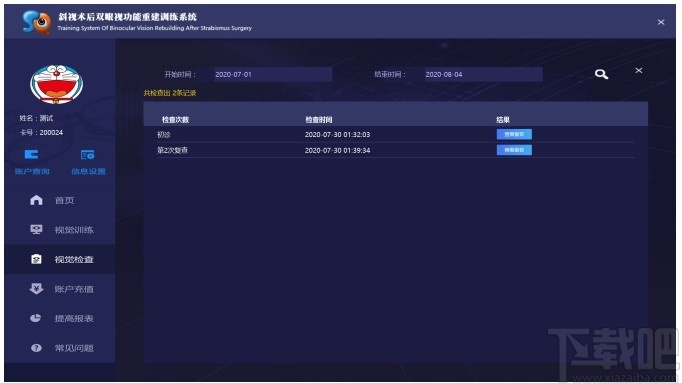The height and width of the screenshot is (383, 682).
Task: Click the 视觉训练 monitor icon
Action: click(x=37, y=230)
